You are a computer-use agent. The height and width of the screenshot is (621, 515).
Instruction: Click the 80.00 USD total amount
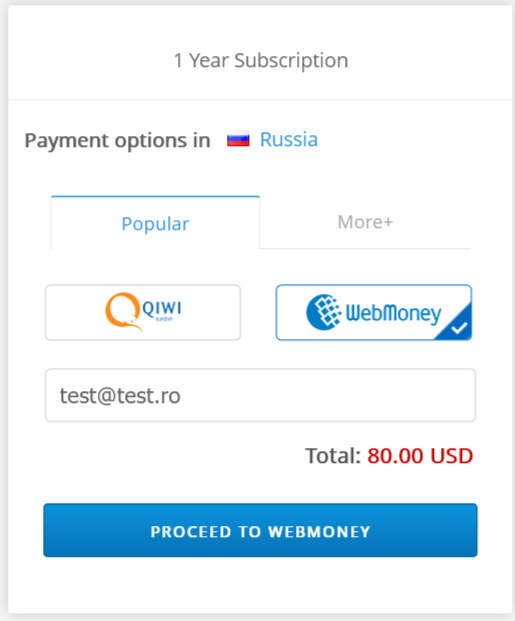[420, 456]
